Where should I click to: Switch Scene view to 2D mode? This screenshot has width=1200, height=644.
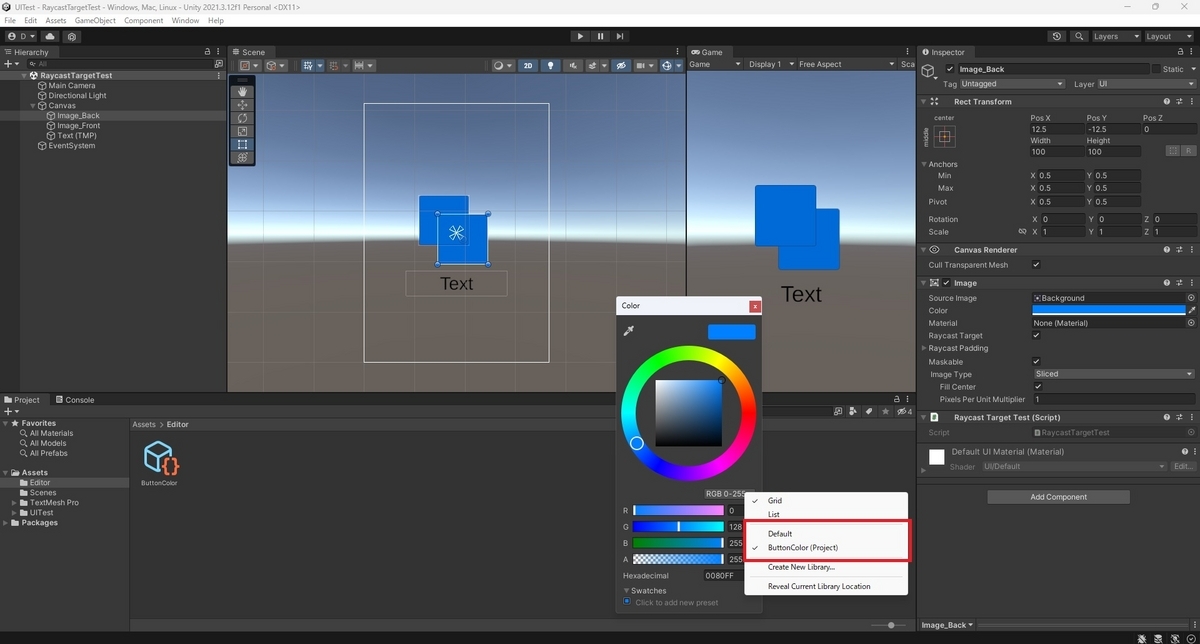528,65
